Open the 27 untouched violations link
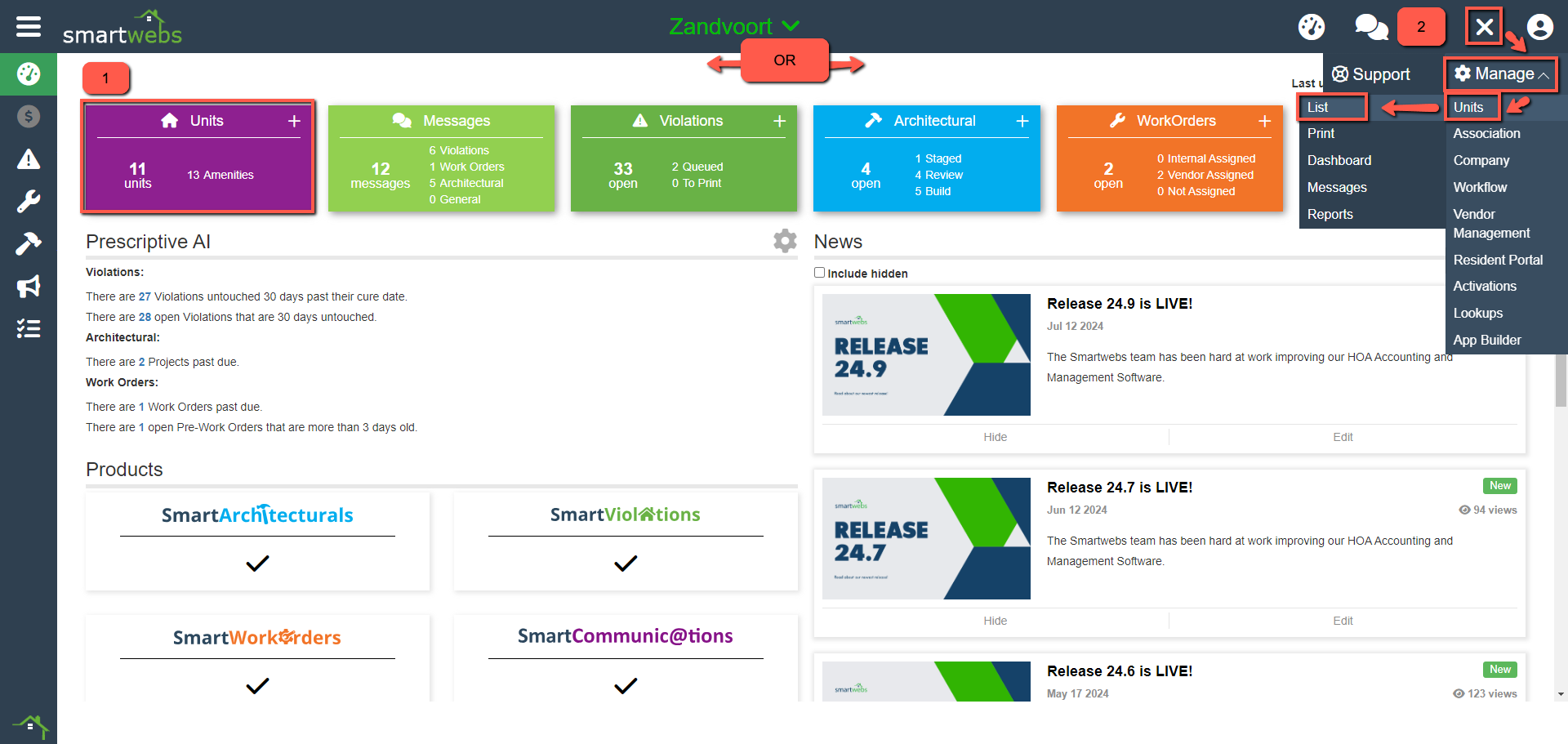This screenshot has width=1568, height=744. pos(145,297)
